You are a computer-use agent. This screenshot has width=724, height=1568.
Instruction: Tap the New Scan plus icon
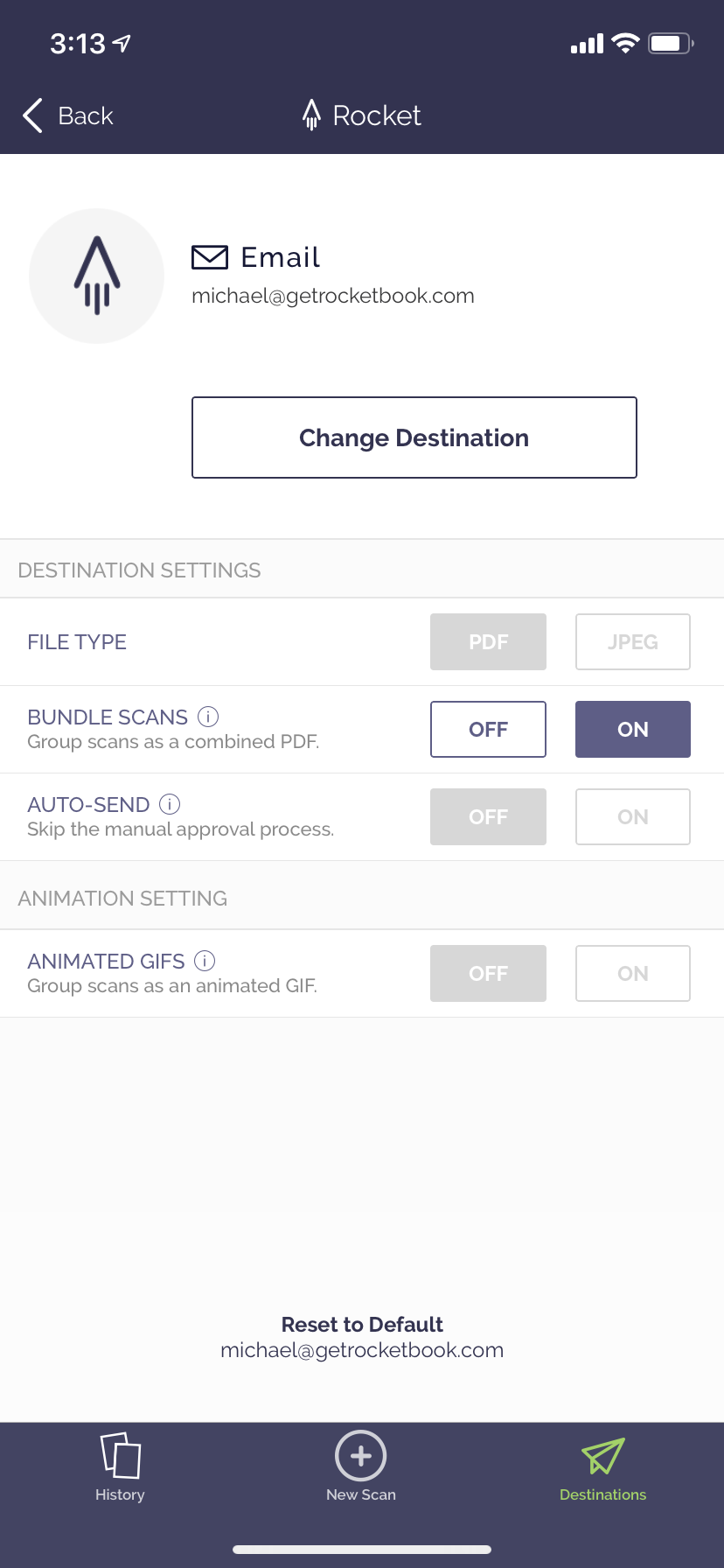(361, 1455)
